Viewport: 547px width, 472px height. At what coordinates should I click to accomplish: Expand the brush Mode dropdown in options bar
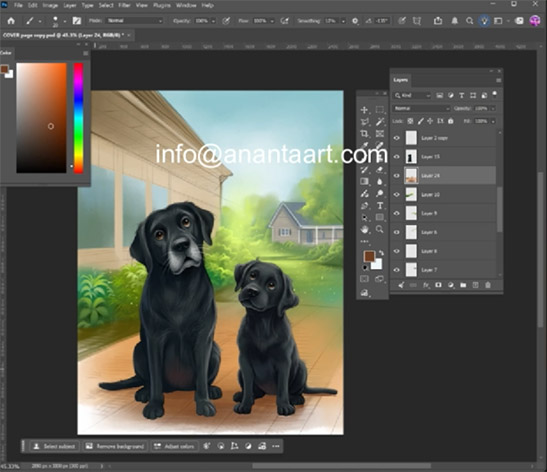coord(135,21)
